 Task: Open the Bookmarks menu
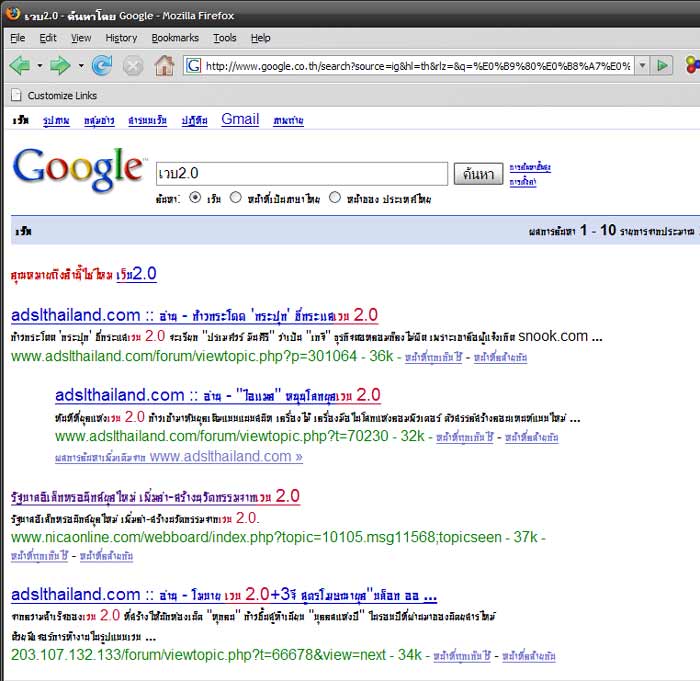[175, 38]
